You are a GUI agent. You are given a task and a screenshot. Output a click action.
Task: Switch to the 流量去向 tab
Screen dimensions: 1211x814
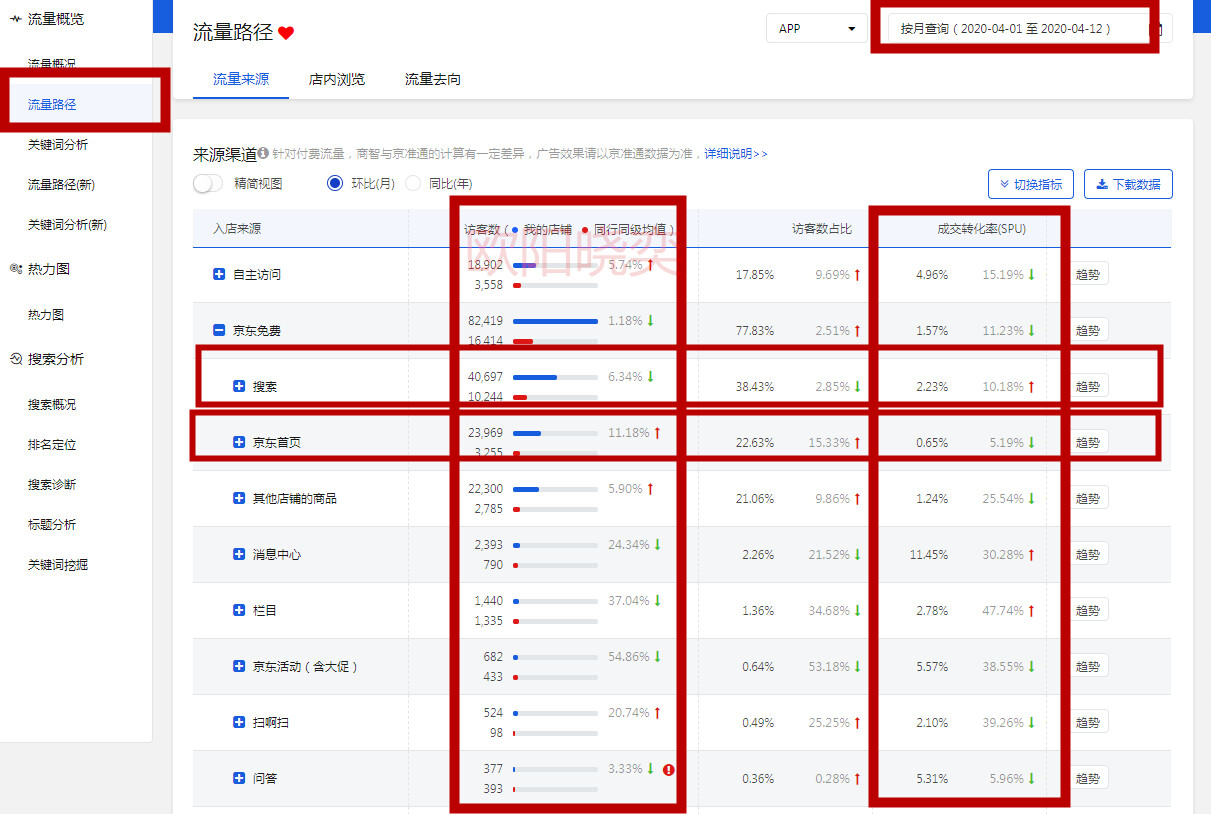433,80
